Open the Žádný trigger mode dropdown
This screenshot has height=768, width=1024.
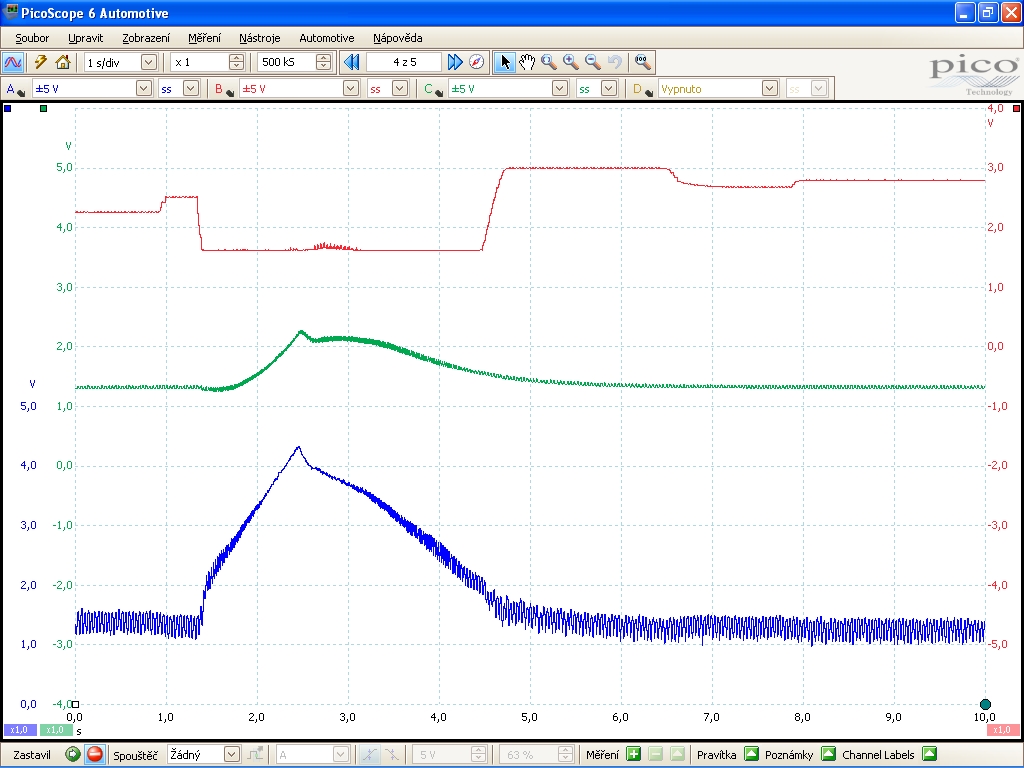pos(232,754)
